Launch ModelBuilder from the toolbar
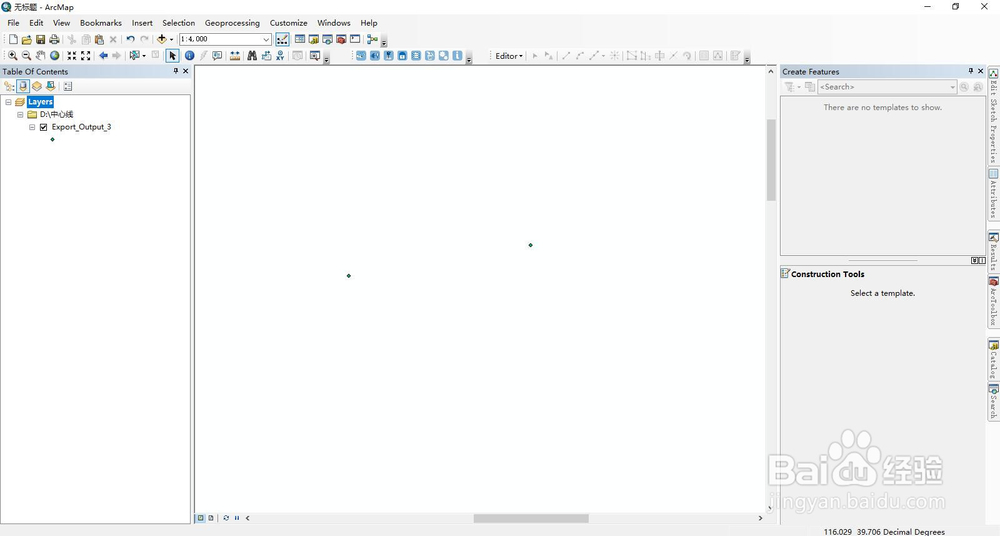Screen dimensions: 1000x536 (x=372, y=40)
